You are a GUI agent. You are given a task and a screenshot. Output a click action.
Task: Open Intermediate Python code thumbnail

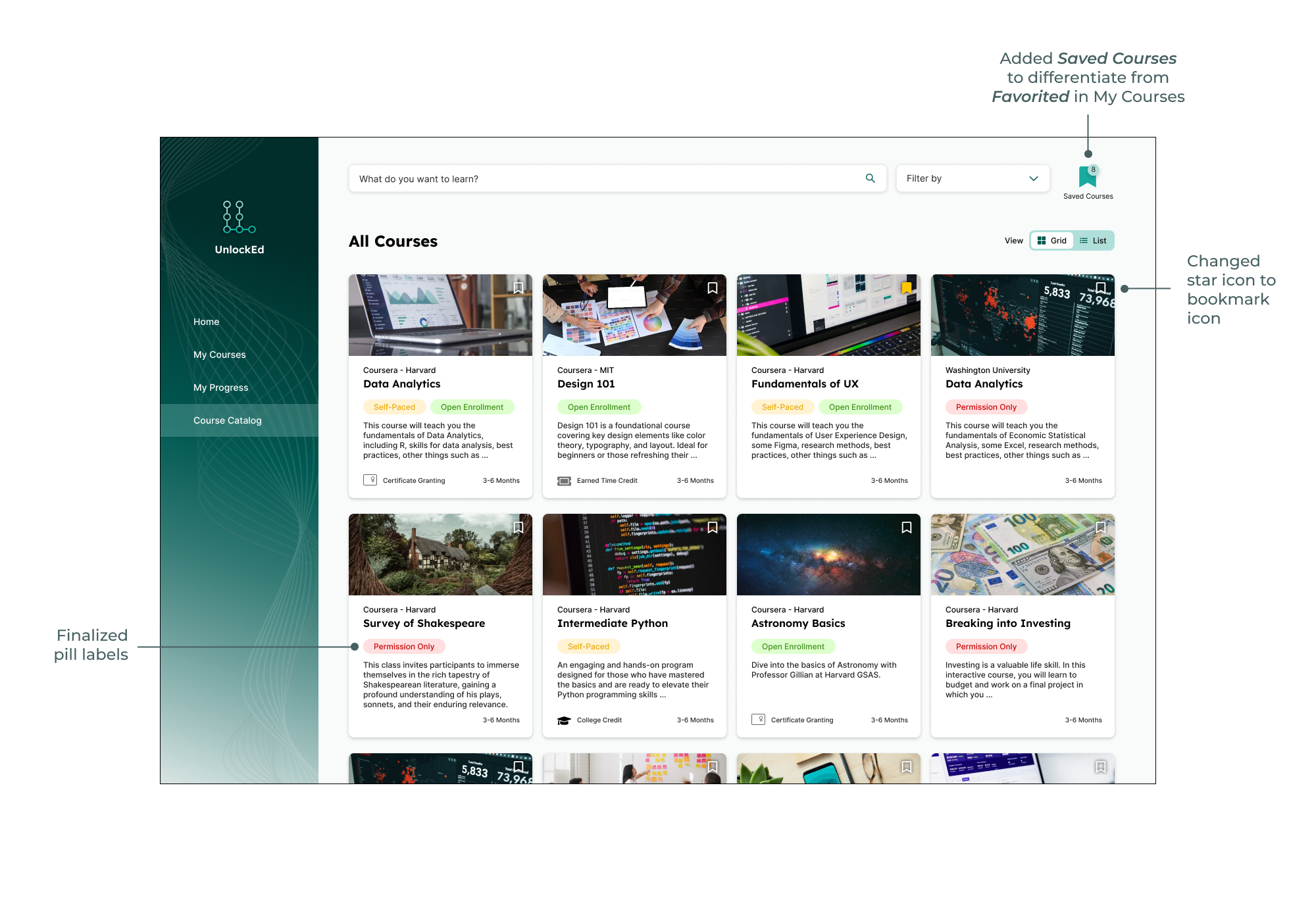tap(634, 555)
